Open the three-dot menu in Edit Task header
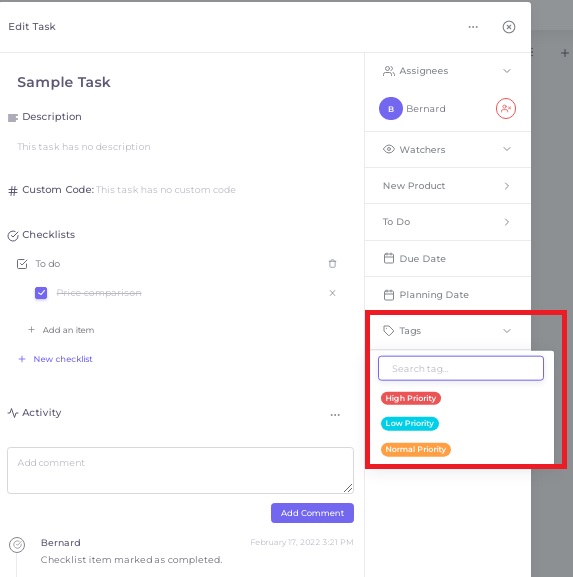This screenshot has height=577, width=573. tap(473, 27)
